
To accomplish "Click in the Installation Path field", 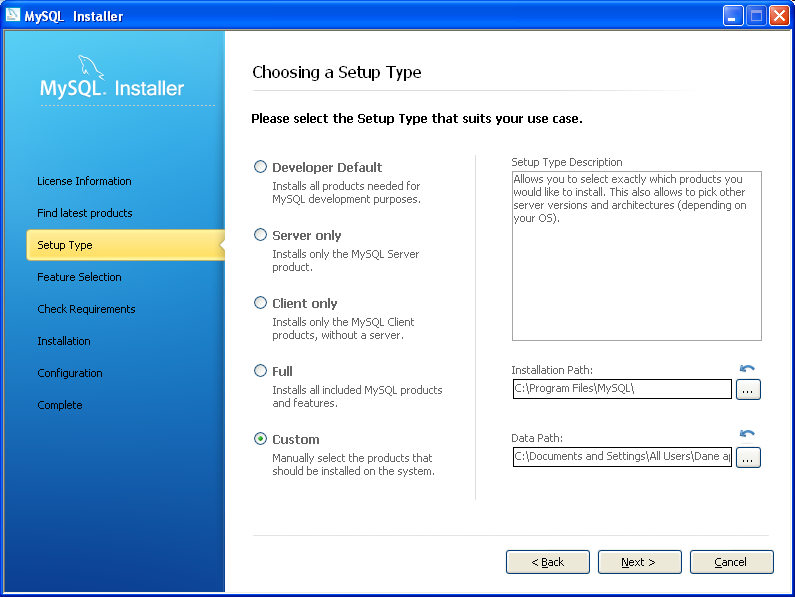I will point(622,389).
